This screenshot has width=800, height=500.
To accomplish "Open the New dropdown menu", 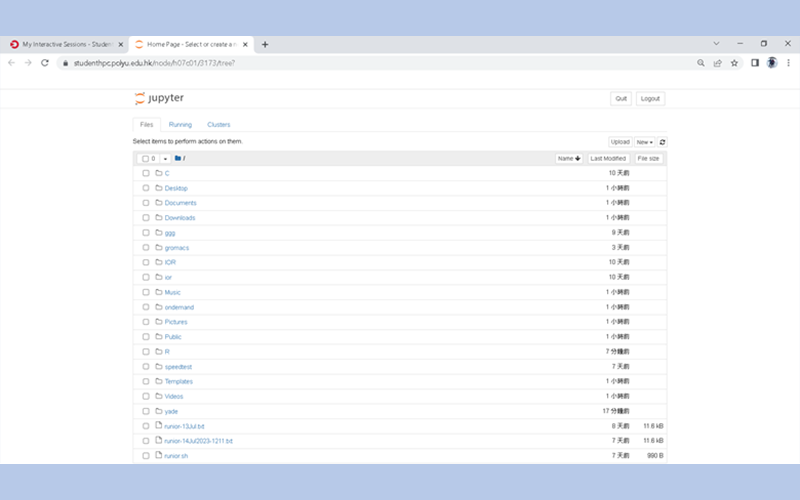I will (x=645, y=142).
